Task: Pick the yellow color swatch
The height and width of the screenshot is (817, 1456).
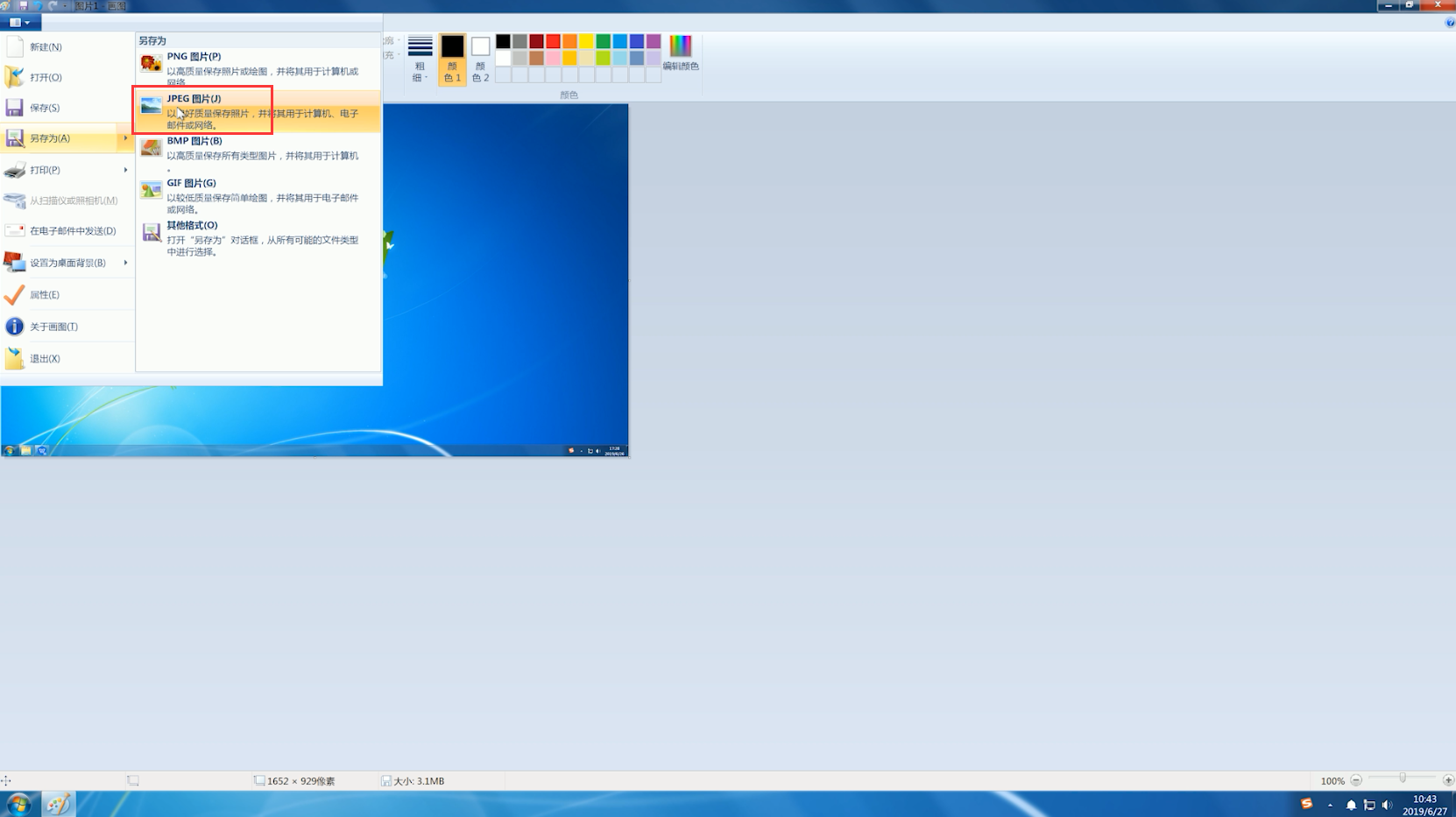Action: pyautogui.click(x=586, y=41)
